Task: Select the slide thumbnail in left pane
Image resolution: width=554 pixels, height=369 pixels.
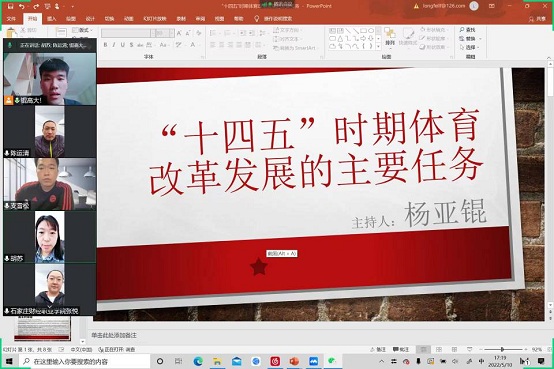Action: coord(42,328)
